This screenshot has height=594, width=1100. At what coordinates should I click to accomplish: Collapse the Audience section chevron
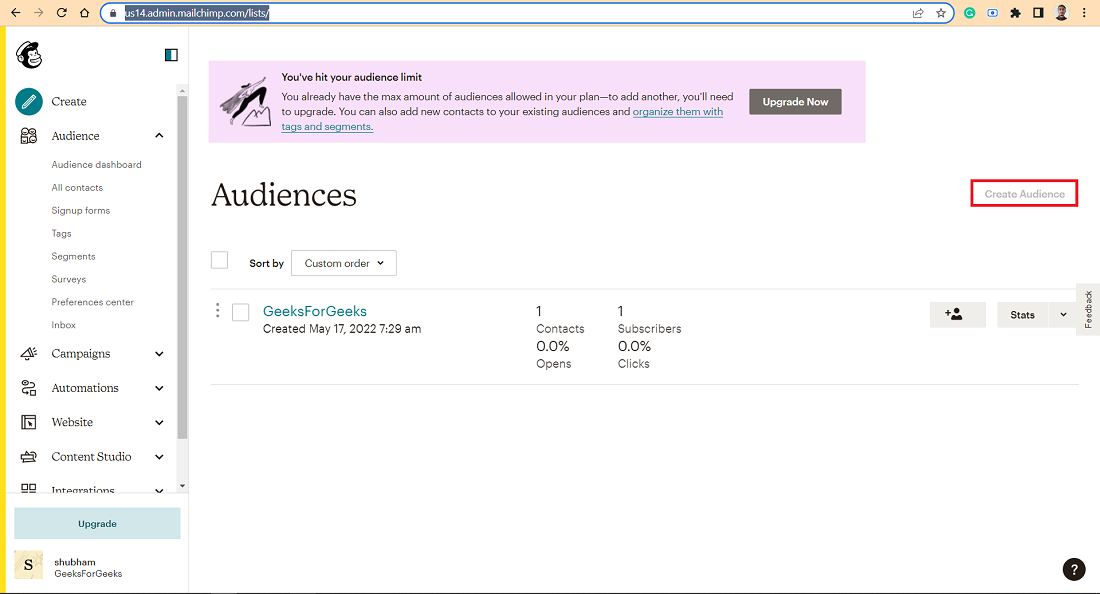click(x=159, y=136)
